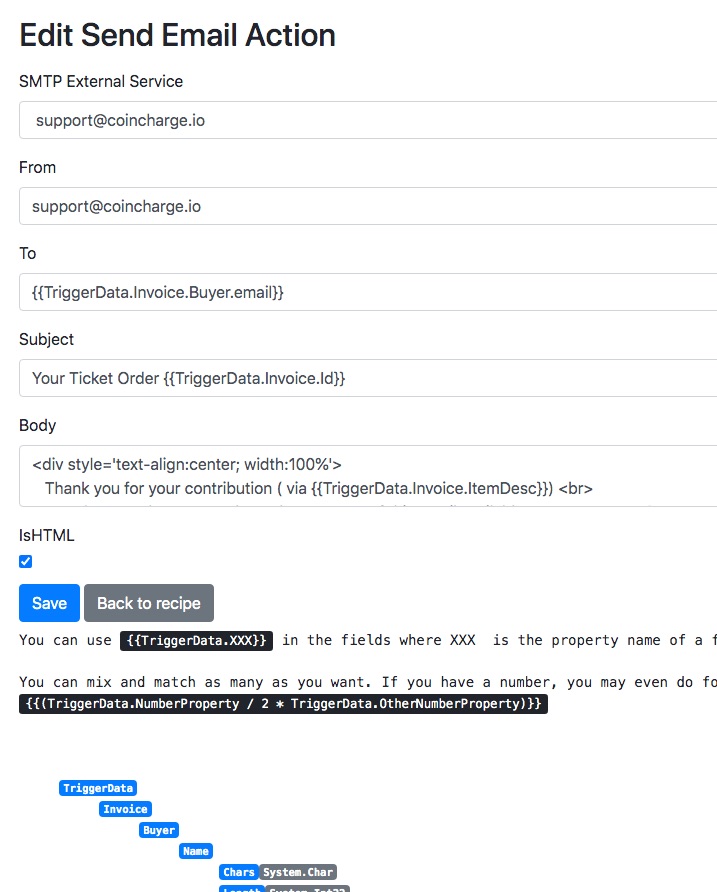The width and height of the screenshot is (717, 892).
Task: Select the Name tree node
Action: pyautogui.click(x=196, y=851)
